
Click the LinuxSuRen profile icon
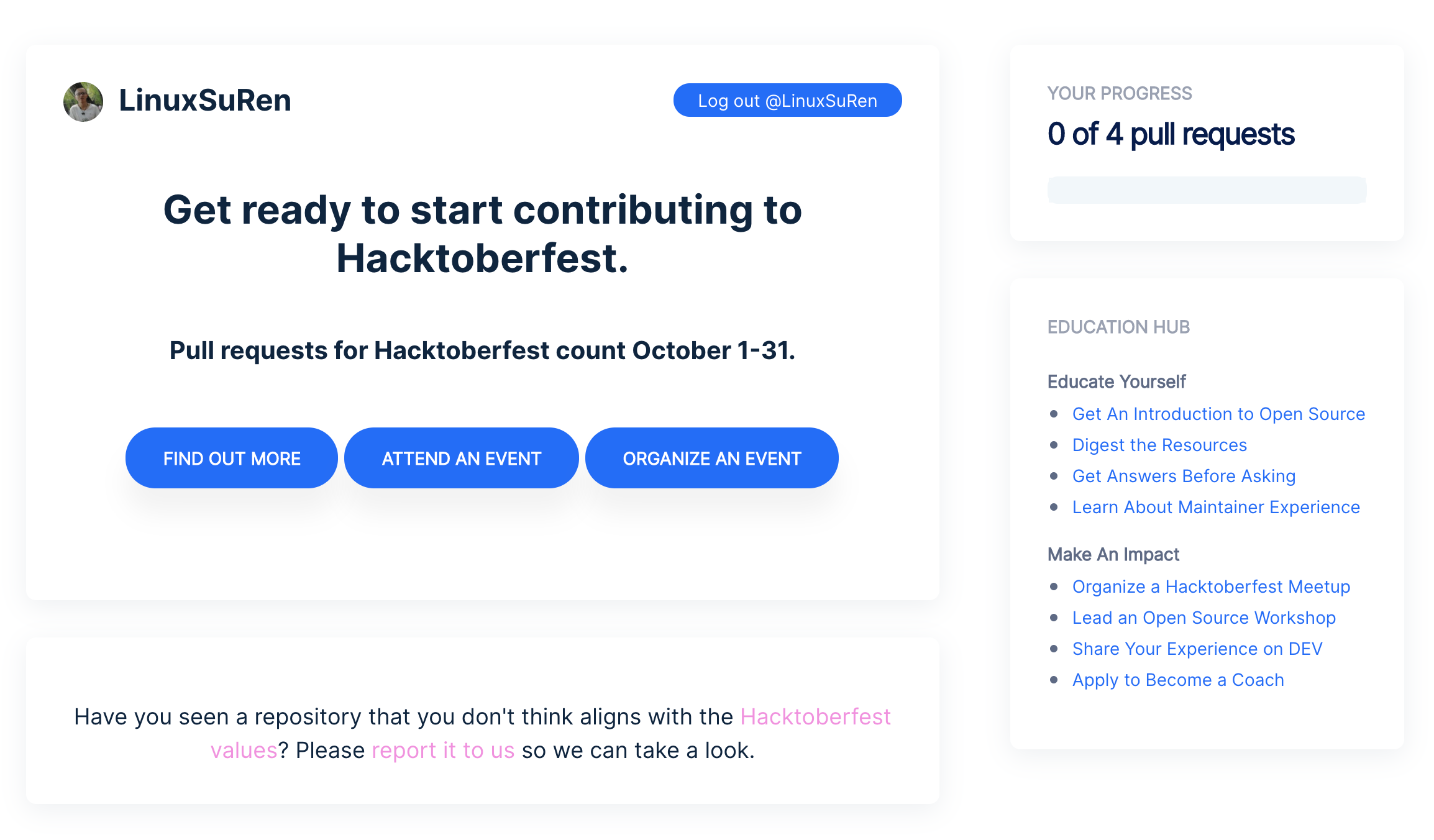pyautogui.click(x=82, y=101)
